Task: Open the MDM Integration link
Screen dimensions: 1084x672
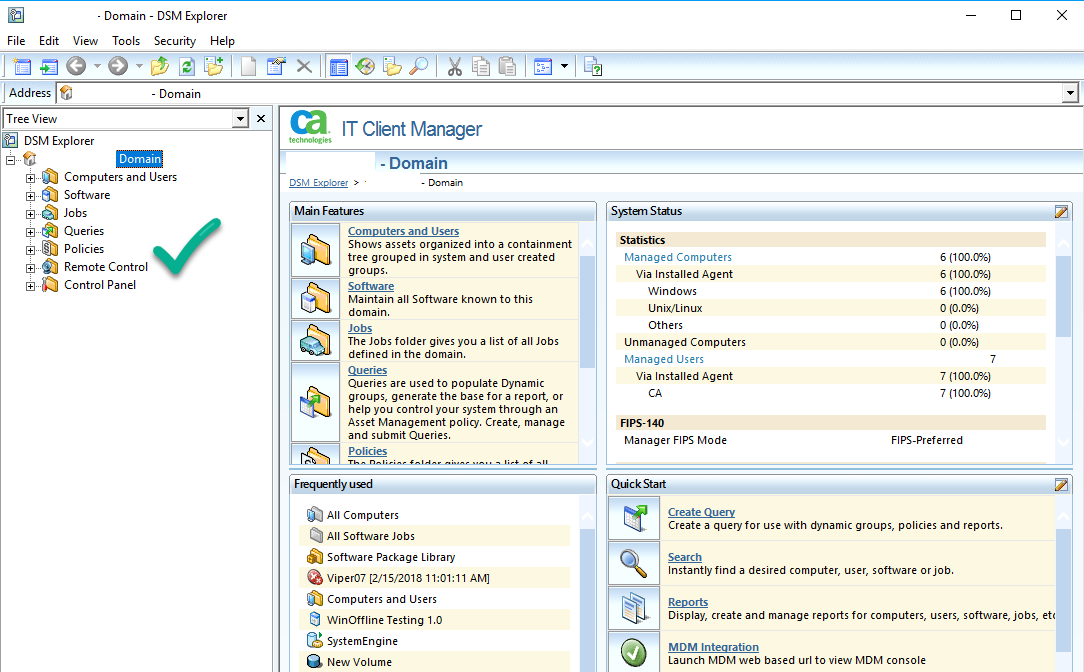Action: pos(713,647)
